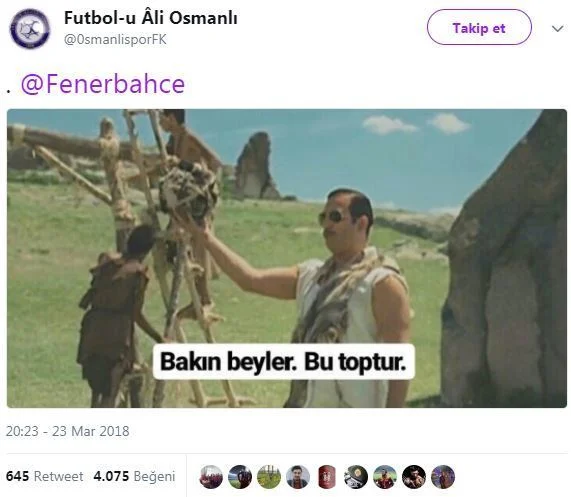View the 645 Retweet list
This screenshot has height=497, width=571.
[x=45, y=476]
